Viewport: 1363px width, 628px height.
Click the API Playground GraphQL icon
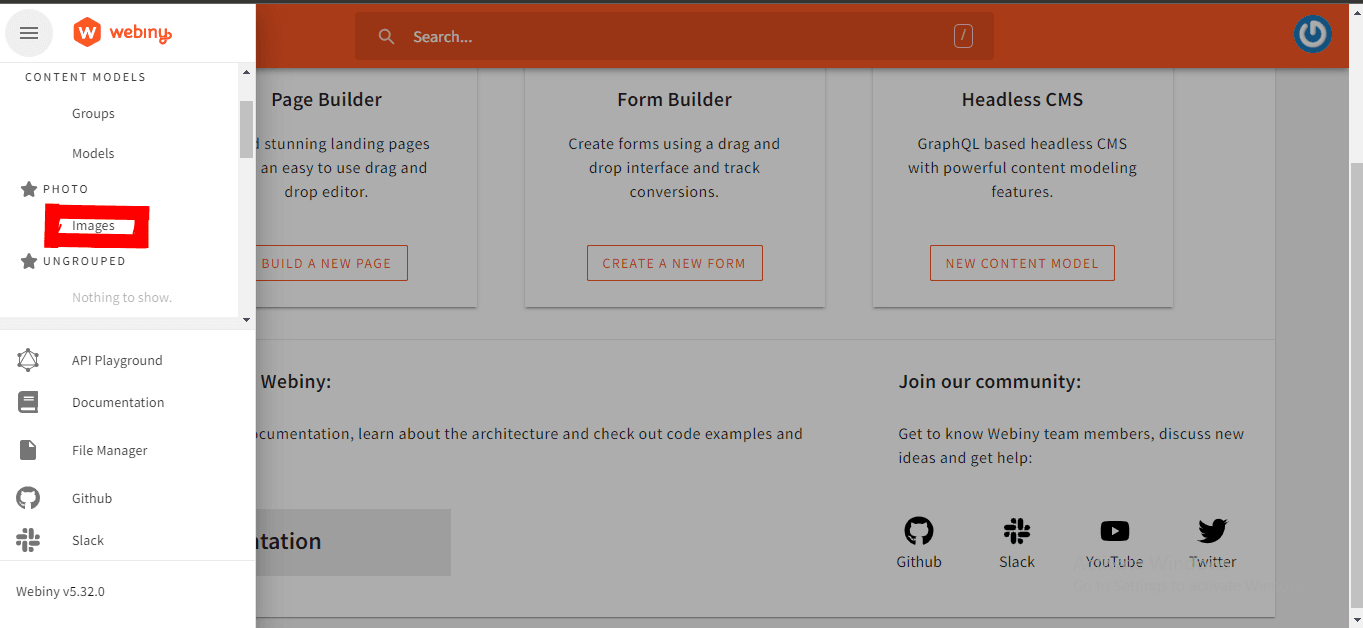tap(28, 360)
